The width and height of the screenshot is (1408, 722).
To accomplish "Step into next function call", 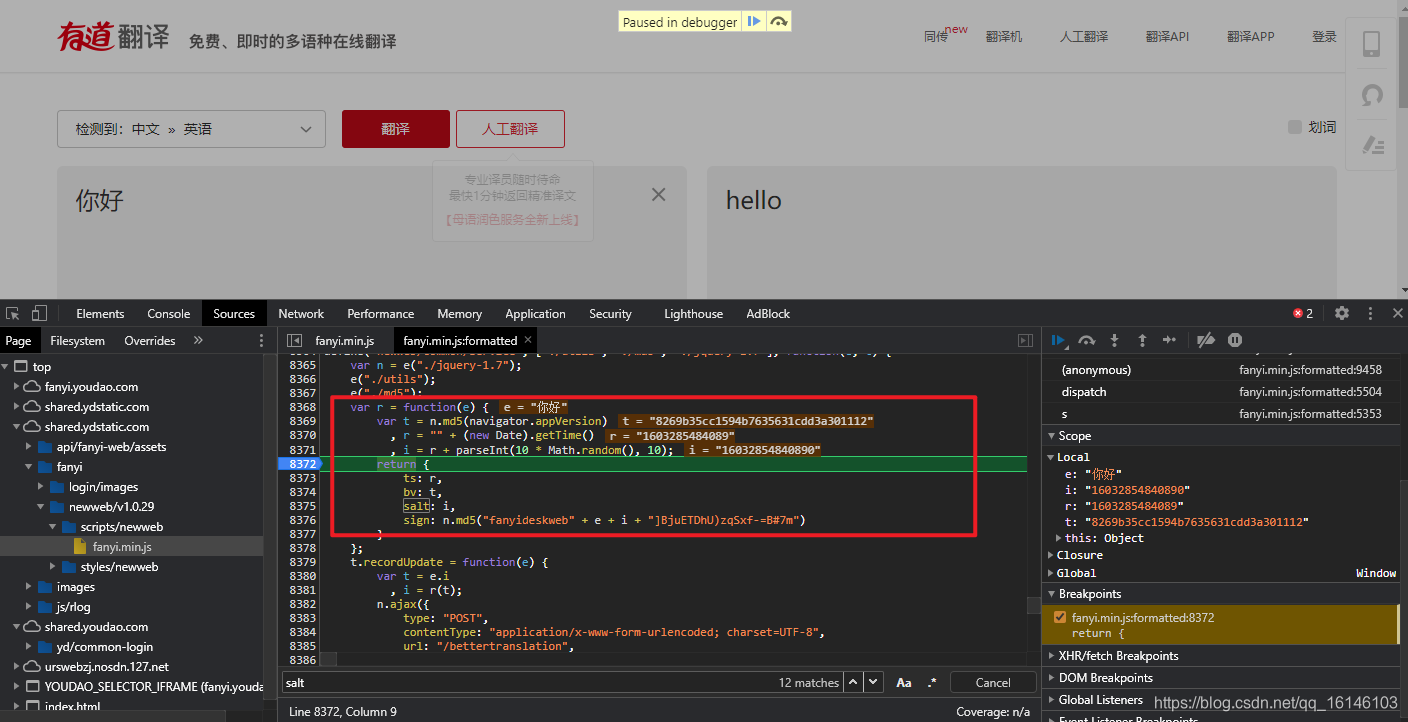I will coord(1115,340).
